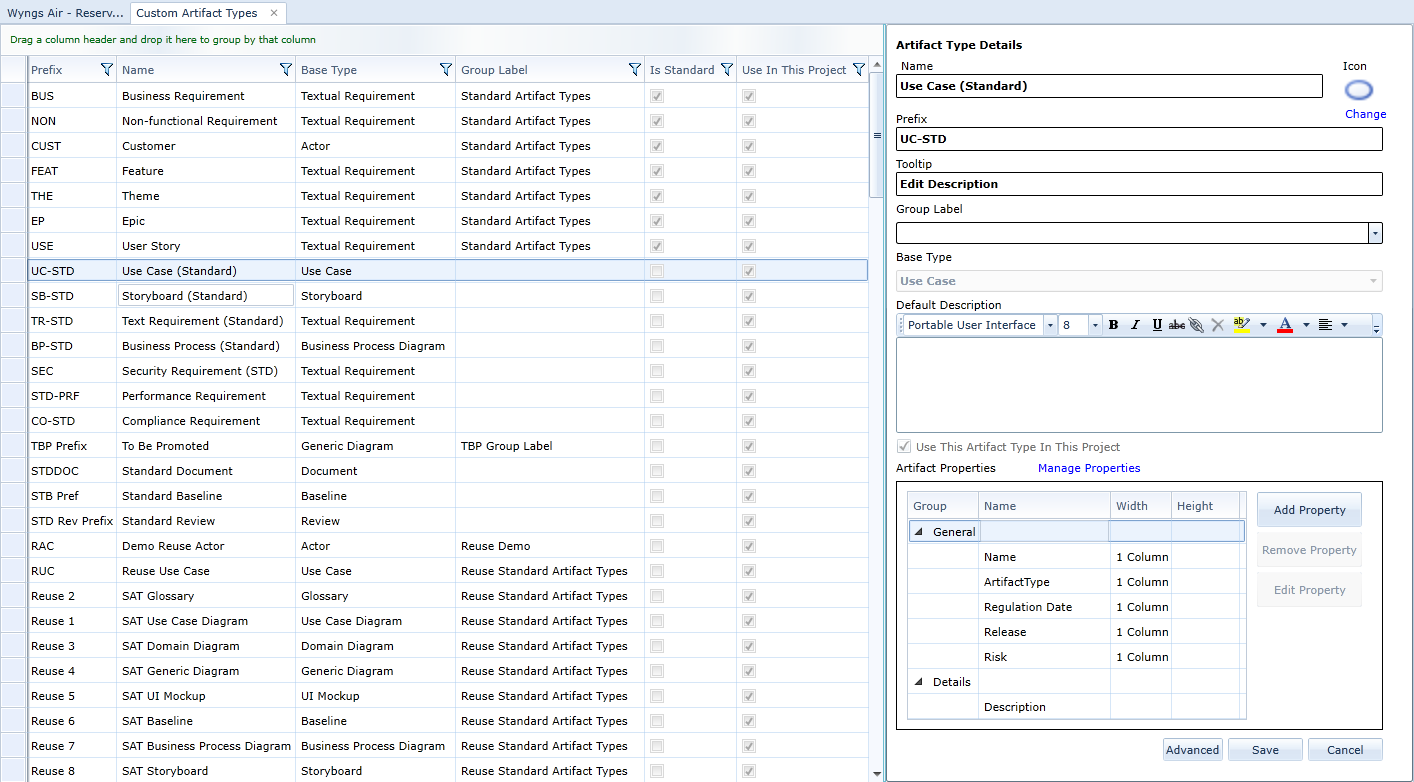1414x782 pixels.
Task: Open the font color picker
Action: coord(1285,324)
